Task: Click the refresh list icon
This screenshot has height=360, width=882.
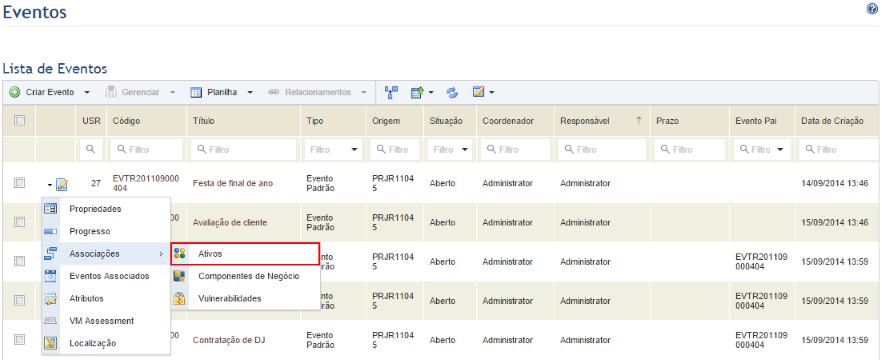Action: point(453,92)
